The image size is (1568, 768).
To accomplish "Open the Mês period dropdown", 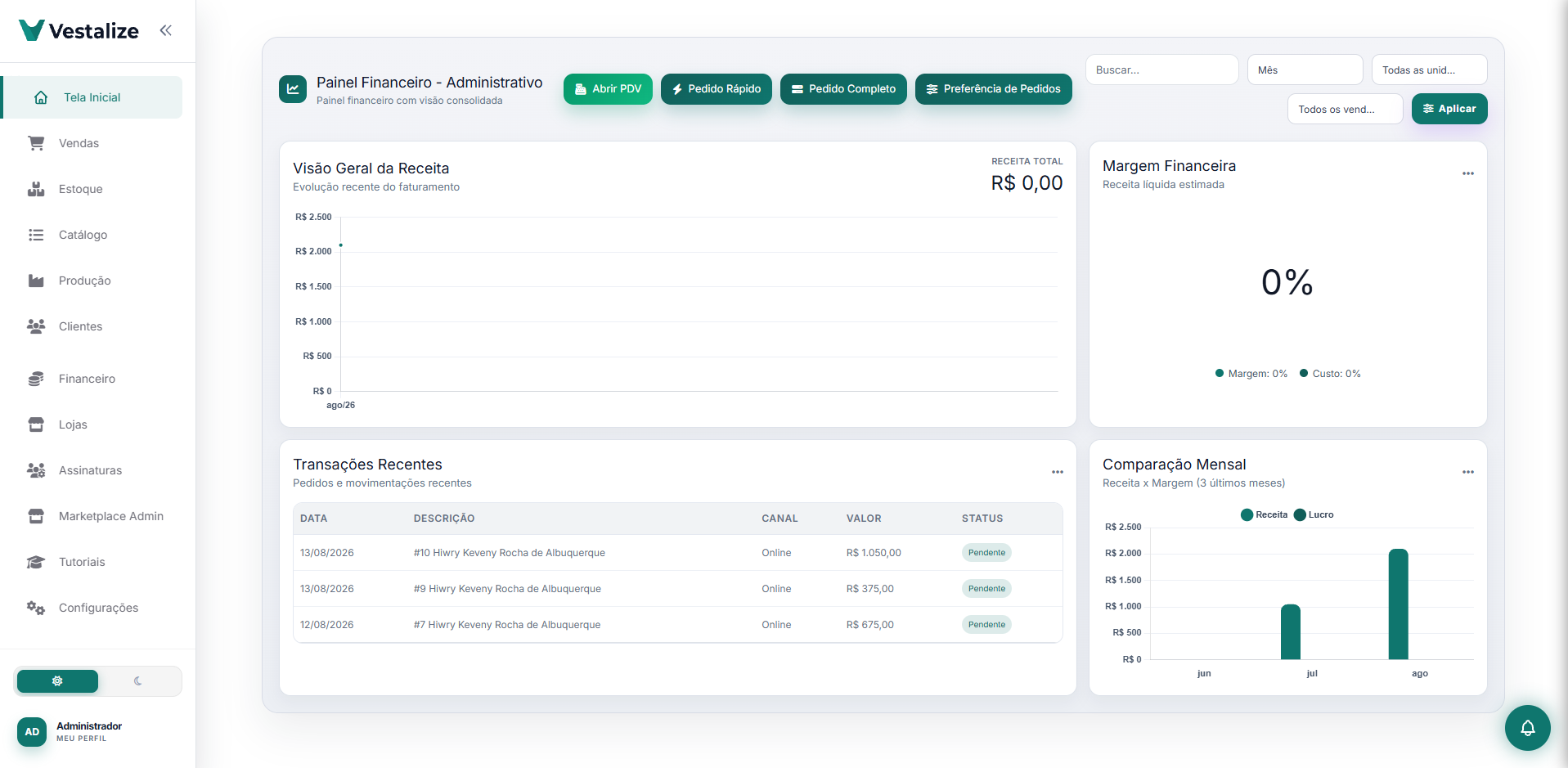I will pos(1305,70).
